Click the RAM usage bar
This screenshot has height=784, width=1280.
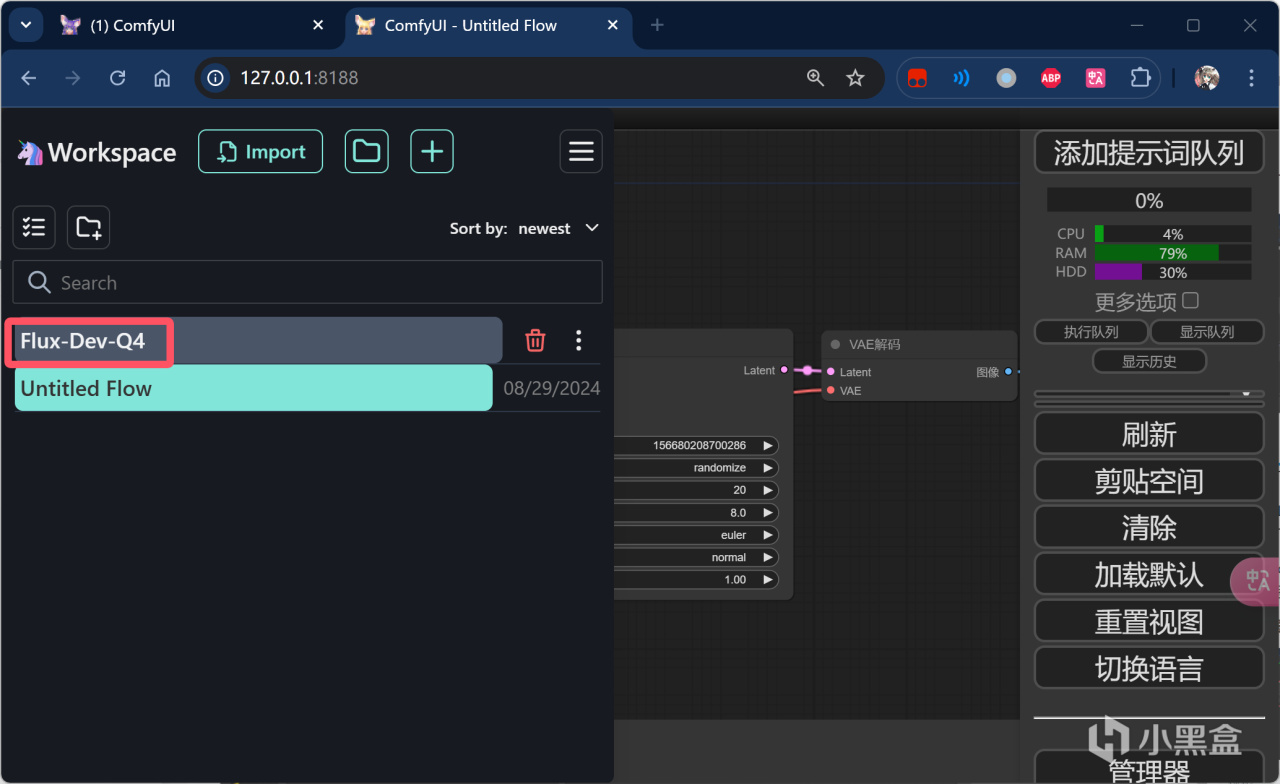(x=1173, y=253)
